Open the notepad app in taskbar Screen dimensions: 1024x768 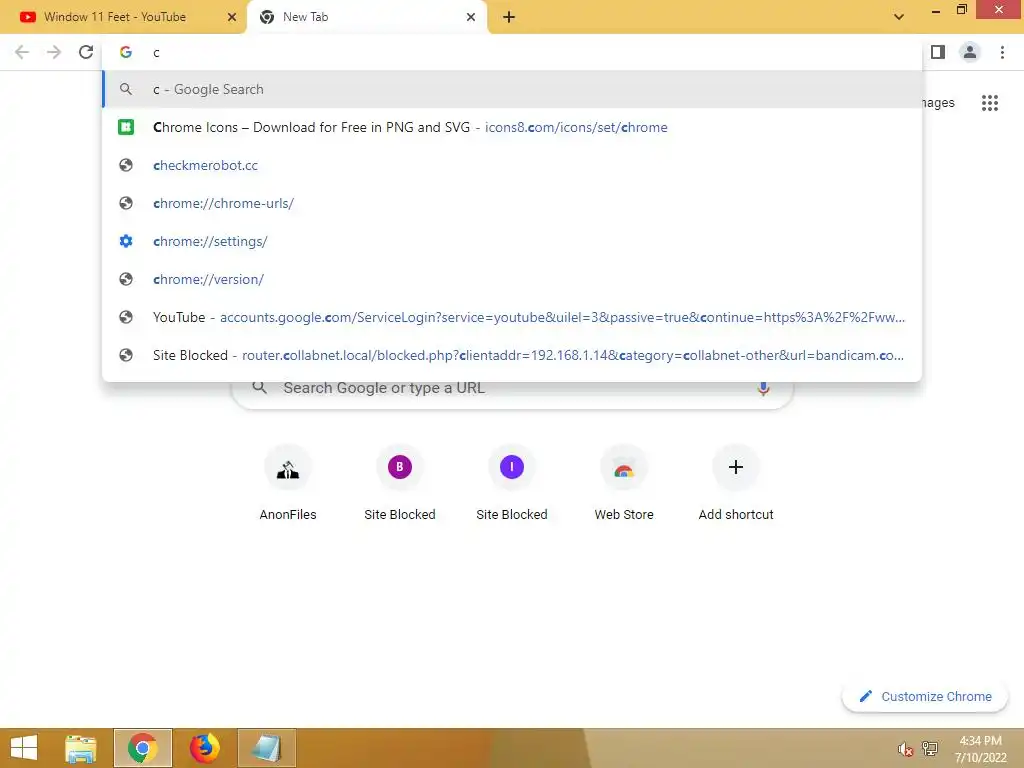tap(266, 748)
